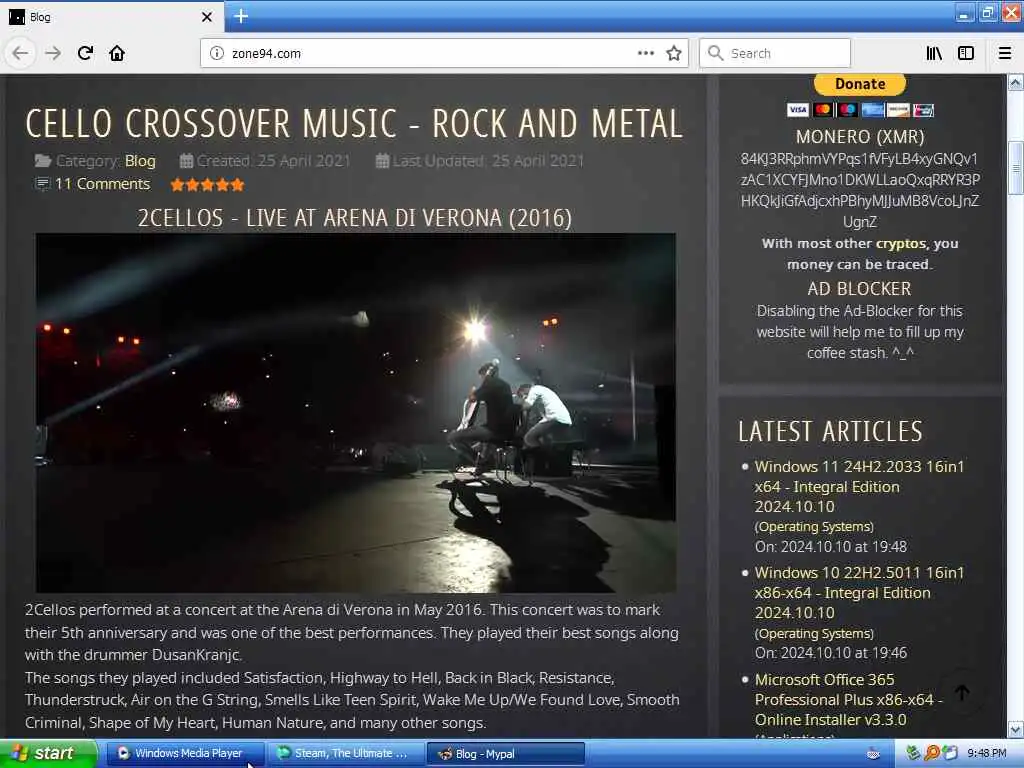Close the Blog tab
Screen dimensions: 1024x768
click(207, 17)
